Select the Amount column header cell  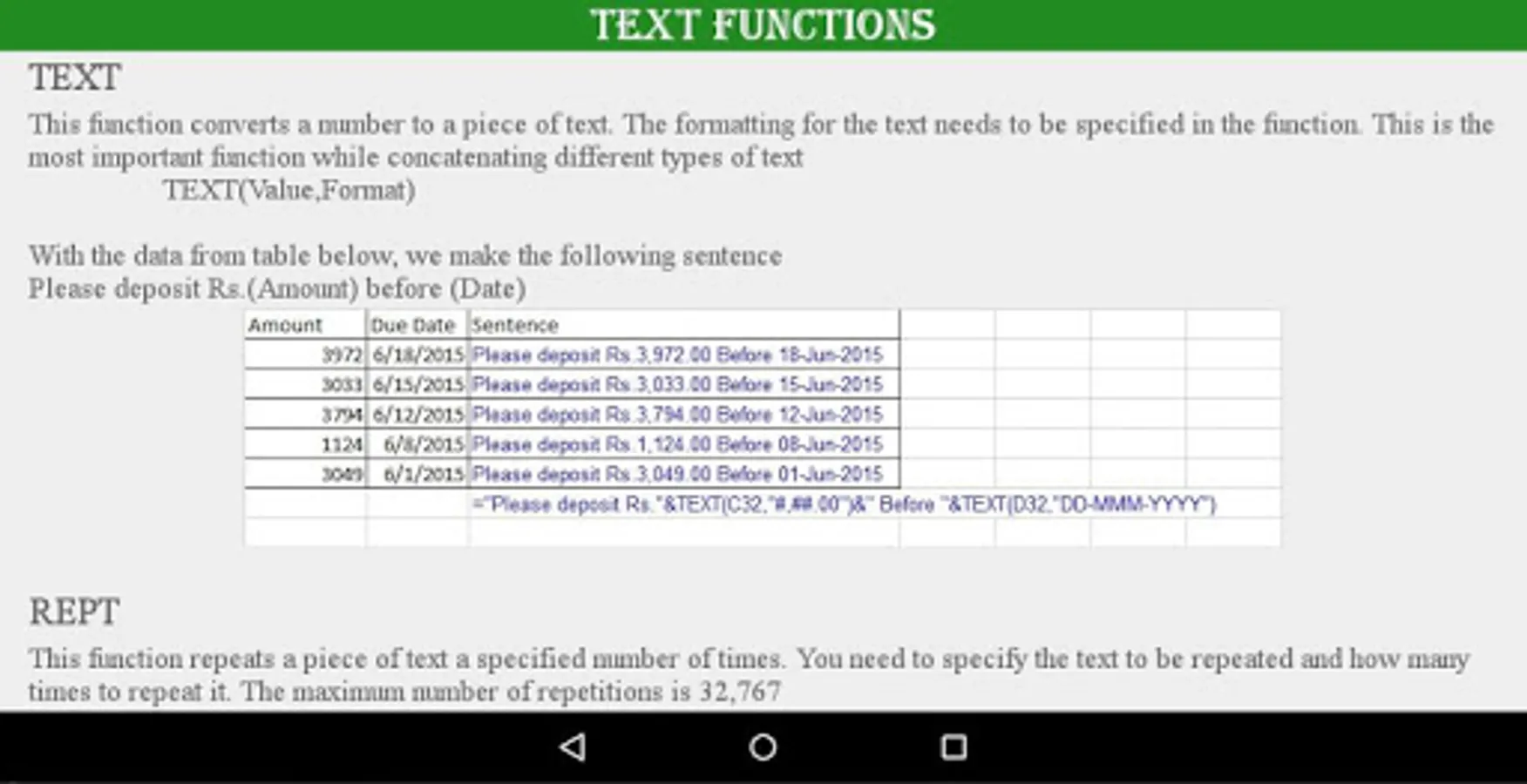(305, 325)
